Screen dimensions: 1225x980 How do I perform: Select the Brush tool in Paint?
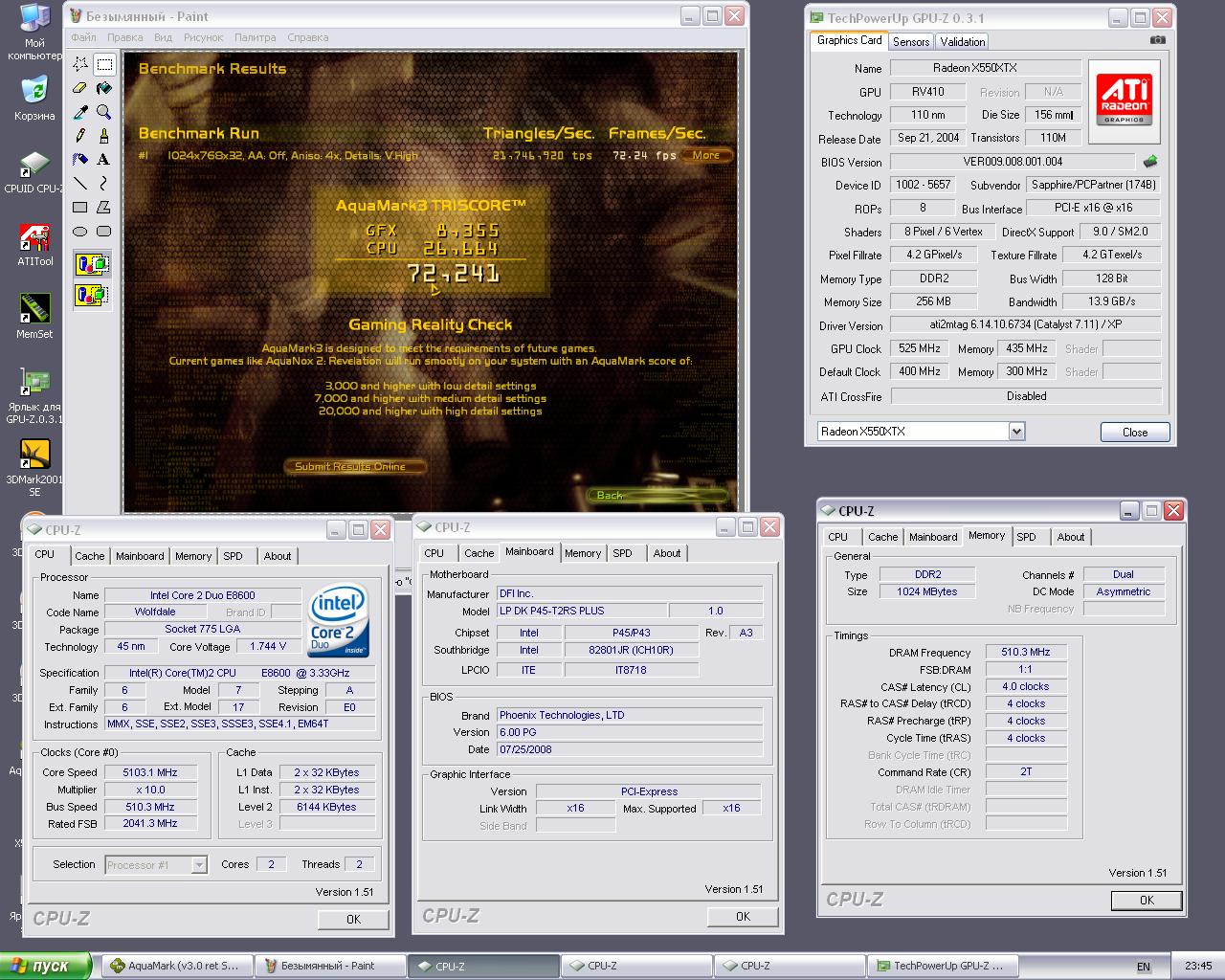(x=104, y=136)
